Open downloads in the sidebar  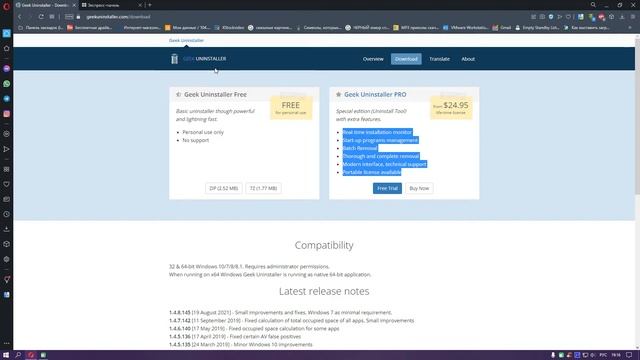(7, 229)
